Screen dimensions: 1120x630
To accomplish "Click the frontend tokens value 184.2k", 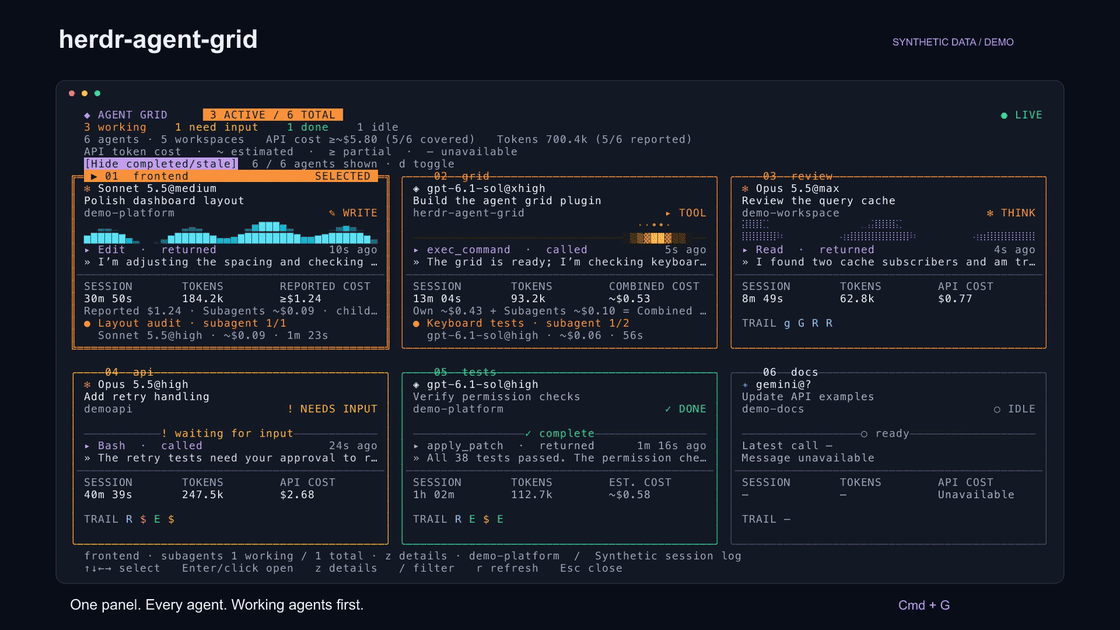I will coord(202,299).
